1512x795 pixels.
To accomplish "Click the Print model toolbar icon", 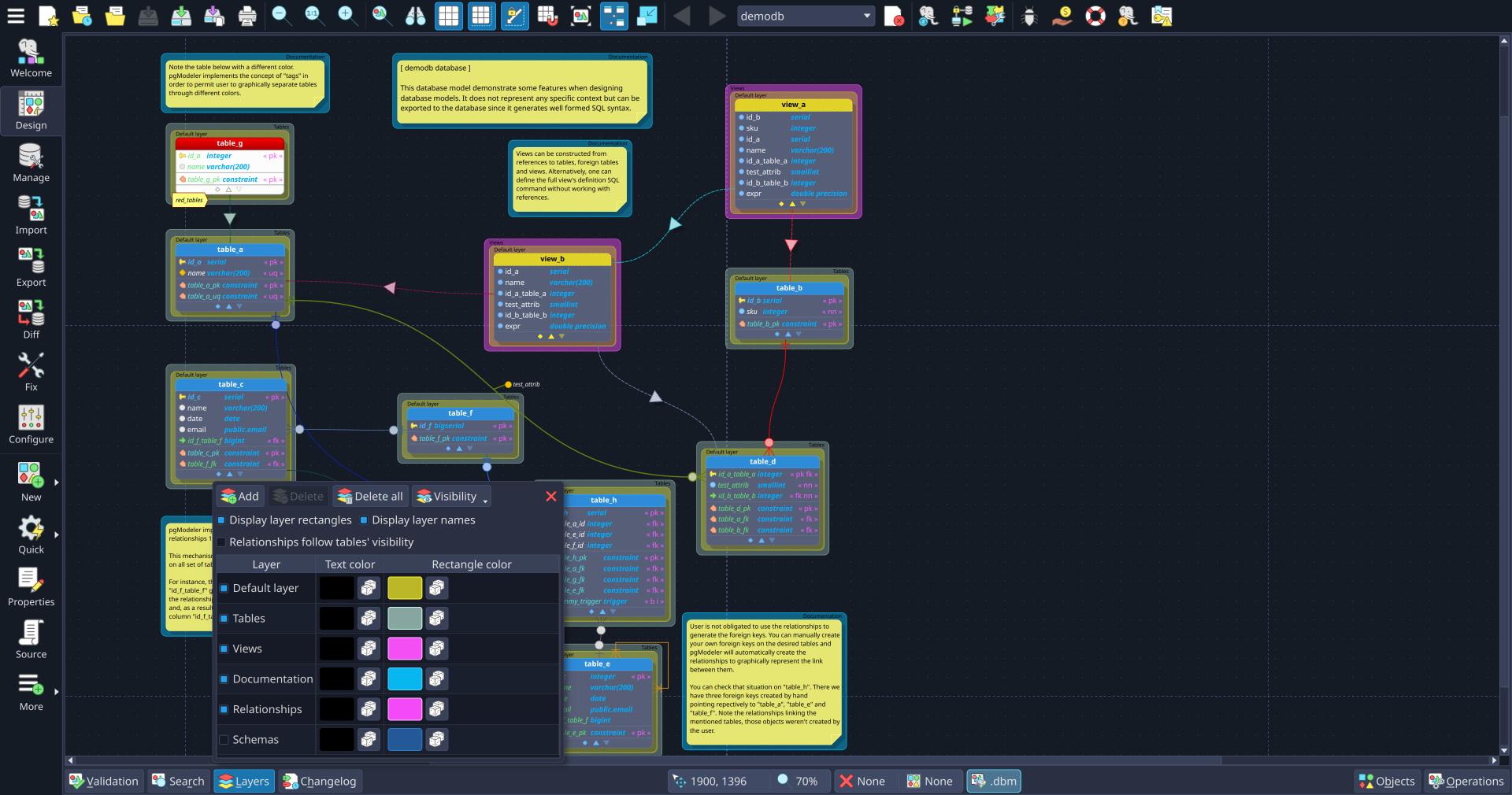I will click(246, 16).
